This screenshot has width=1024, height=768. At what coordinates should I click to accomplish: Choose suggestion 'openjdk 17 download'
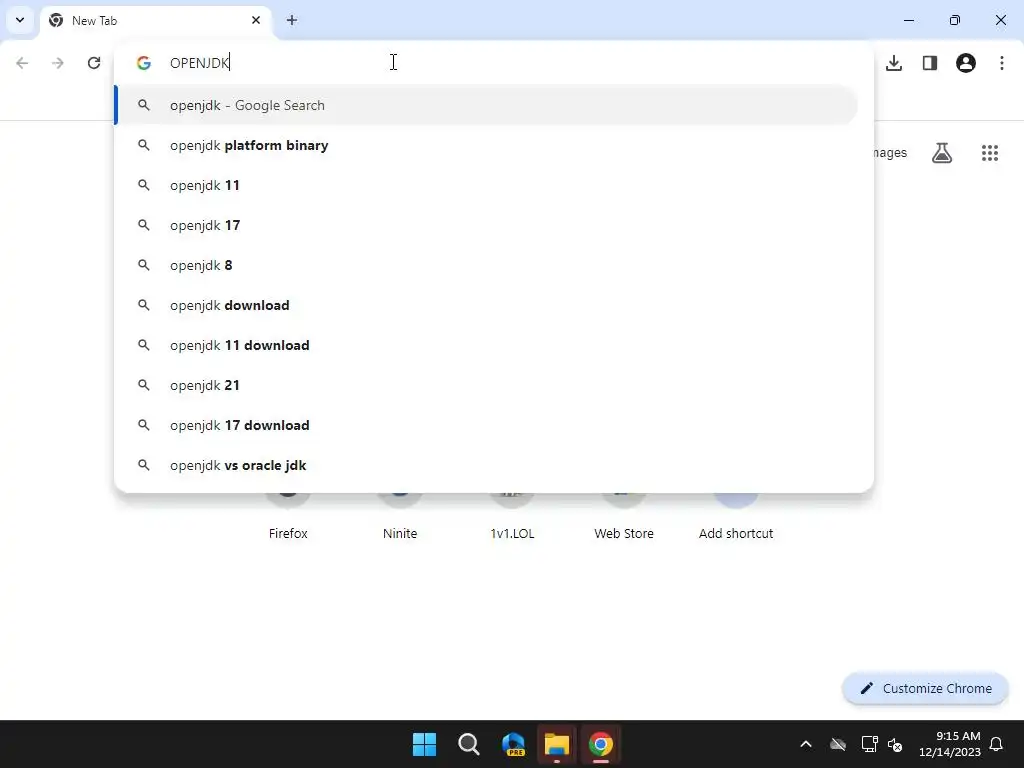click(487, 425)
